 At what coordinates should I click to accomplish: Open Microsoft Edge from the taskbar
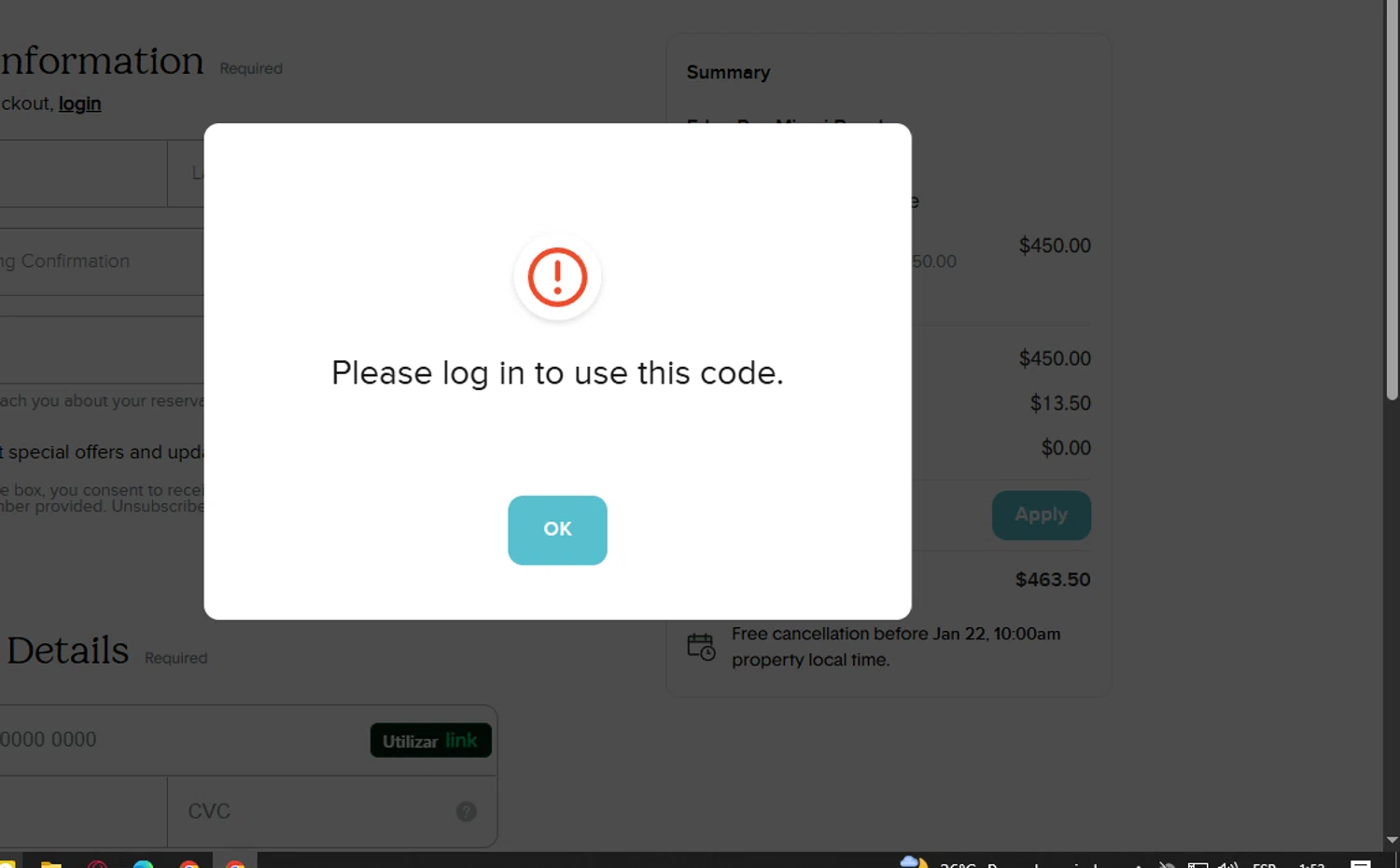[143, 863]
